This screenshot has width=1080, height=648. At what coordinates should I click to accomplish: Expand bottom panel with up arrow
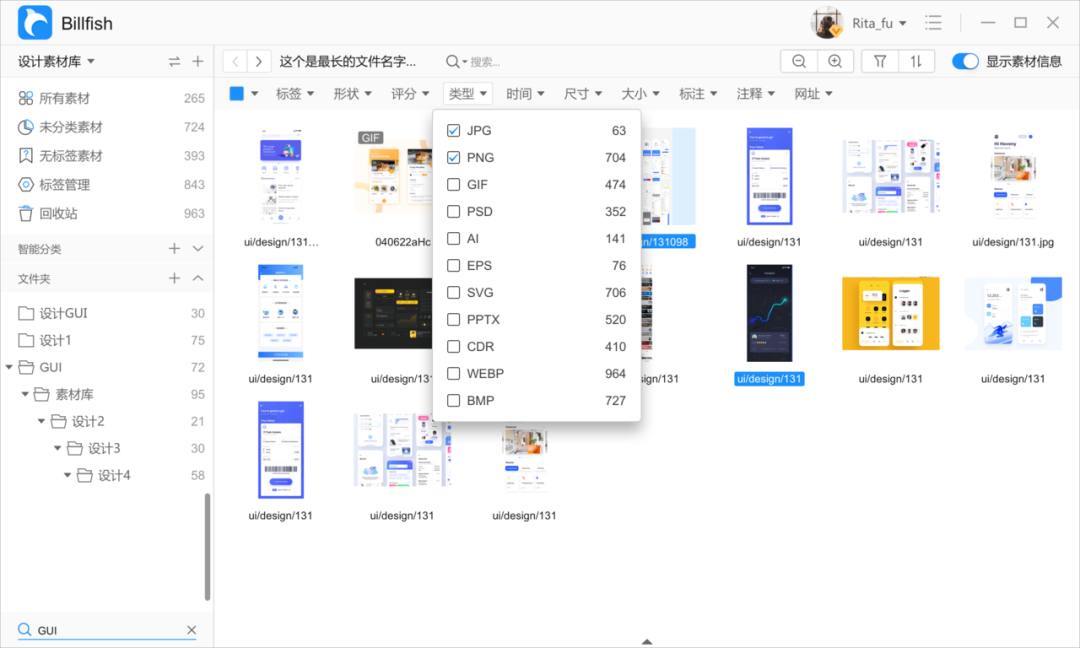pyautogui.click(x=646, y=641)
